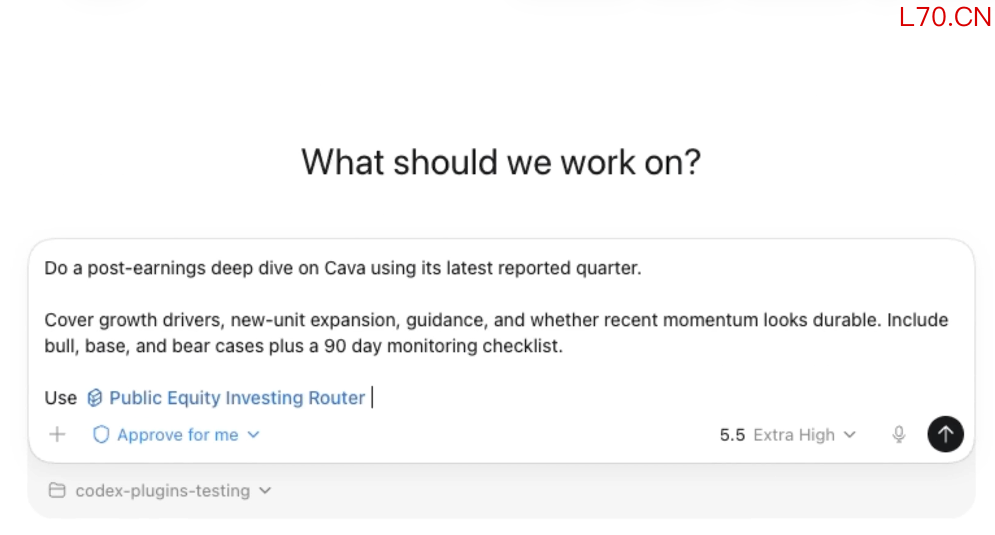
Task: Click the plus icon to add attachments
Action: pos(57,435)
